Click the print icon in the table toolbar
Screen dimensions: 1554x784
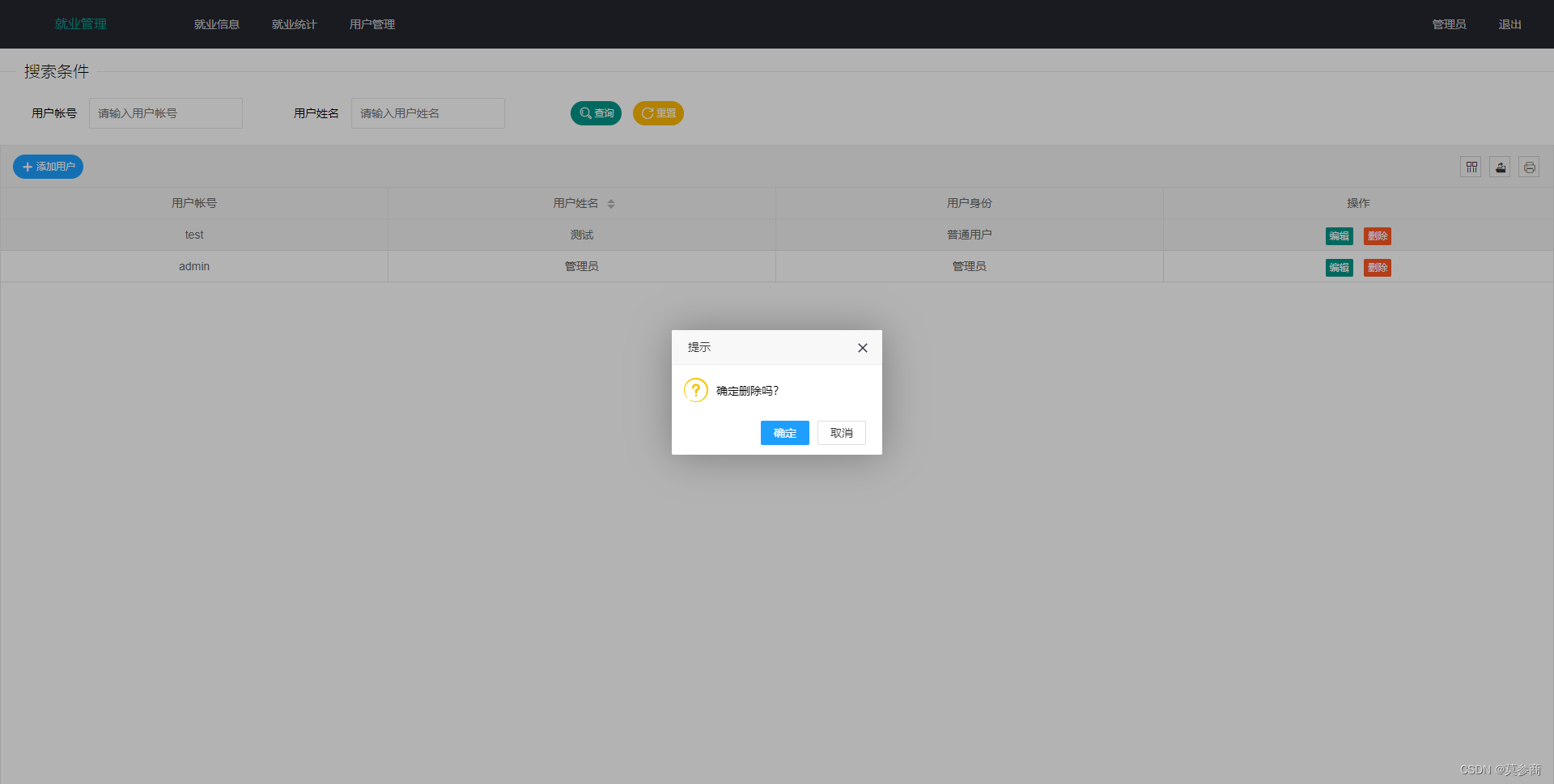point(1530,167)
